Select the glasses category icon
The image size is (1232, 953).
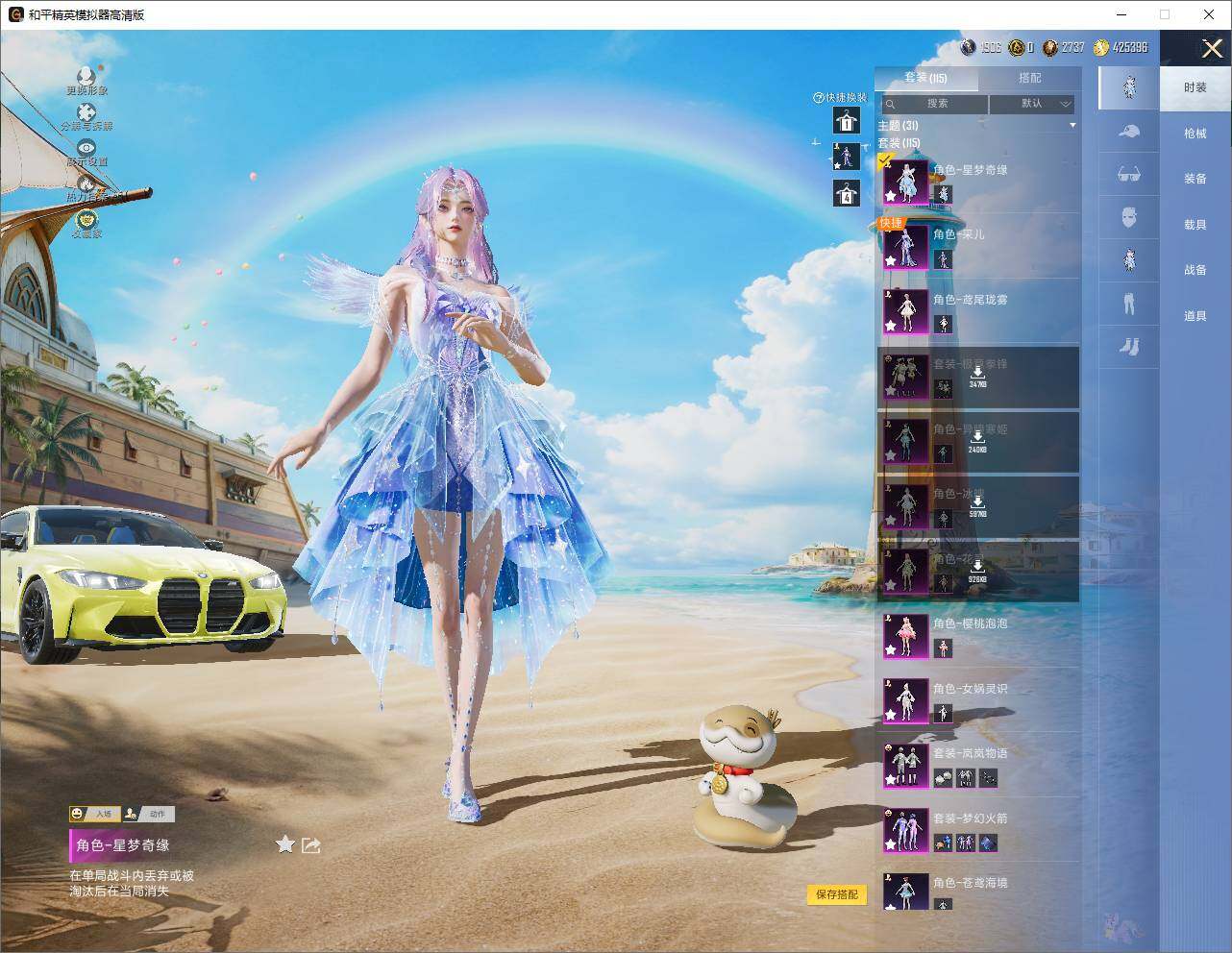1130,174
